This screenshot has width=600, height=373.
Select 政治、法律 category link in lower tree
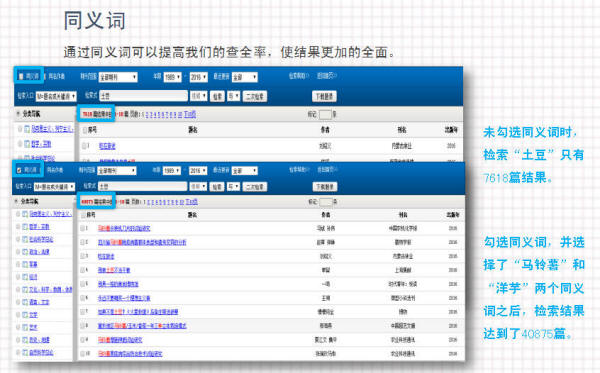[x=39, y=252]
